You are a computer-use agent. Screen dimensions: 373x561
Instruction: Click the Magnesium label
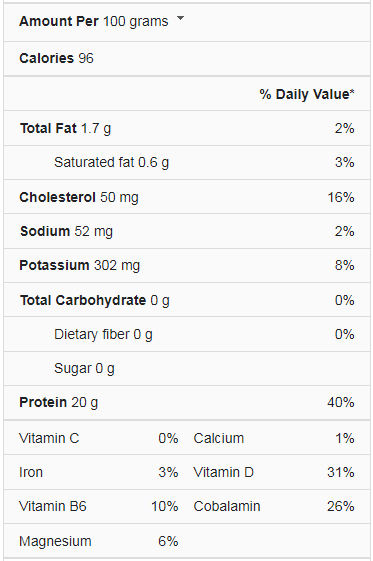(x=55, y=541)
